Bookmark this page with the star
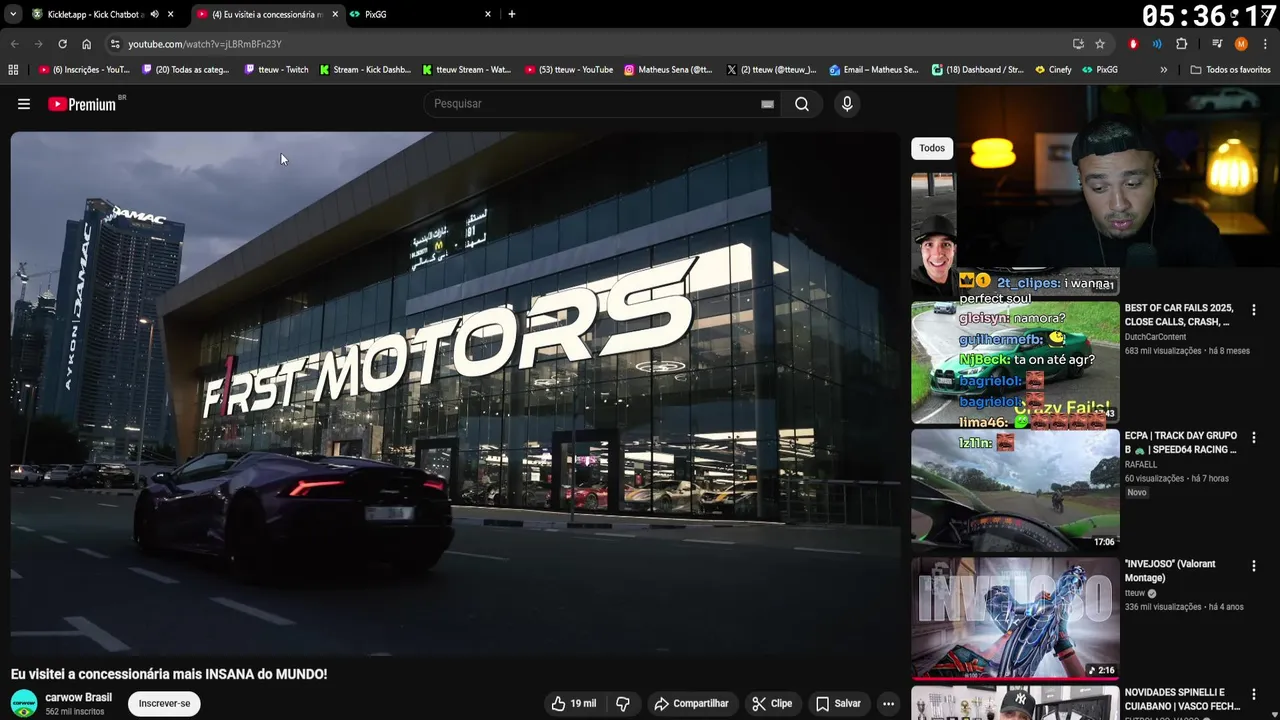The height and width of the screenshot is (720, 1280). coord(1100,44)
